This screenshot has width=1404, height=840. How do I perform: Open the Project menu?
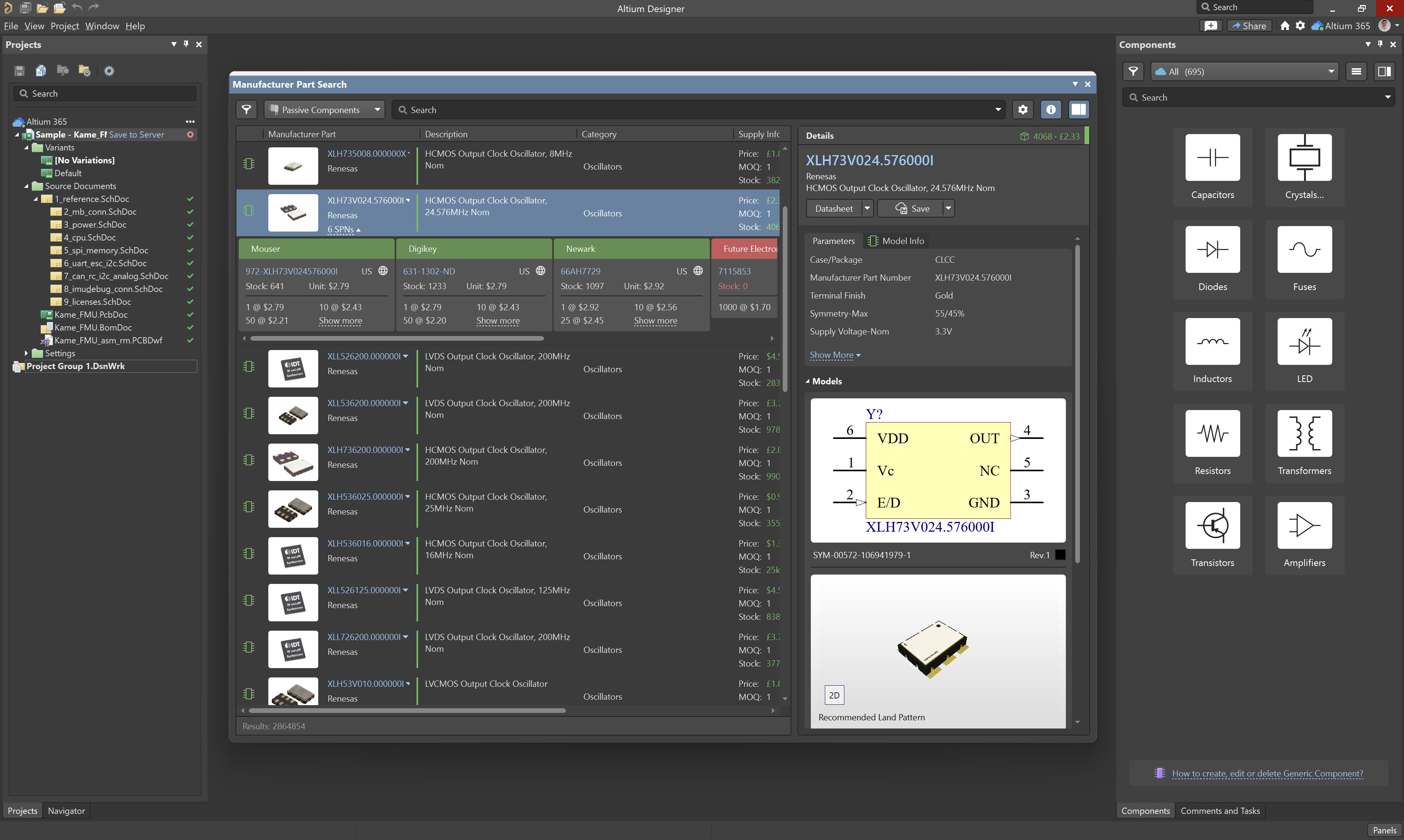pyautogui.click(x=65, y=26)
